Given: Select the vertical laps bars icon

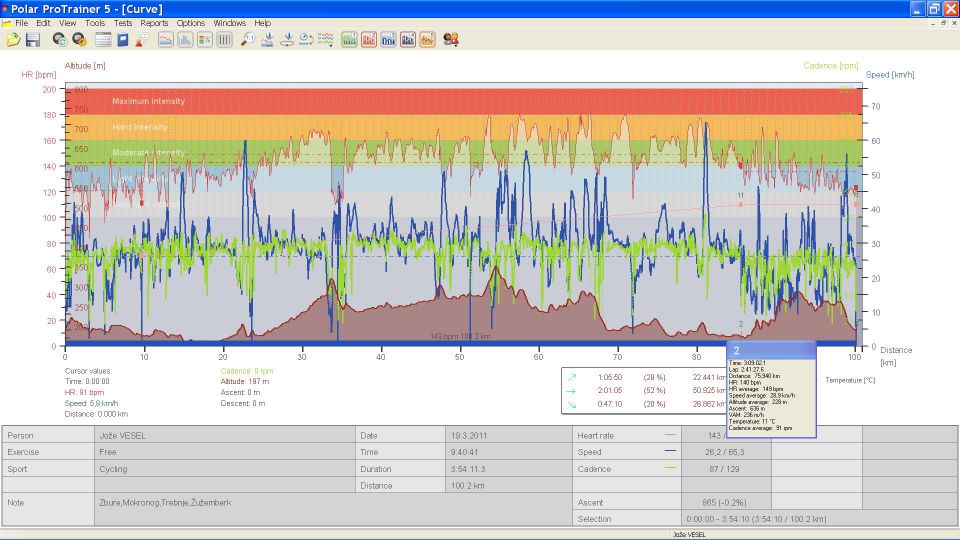Looking at the screenshot, I should pyautogui.click(x=225, y=40).
